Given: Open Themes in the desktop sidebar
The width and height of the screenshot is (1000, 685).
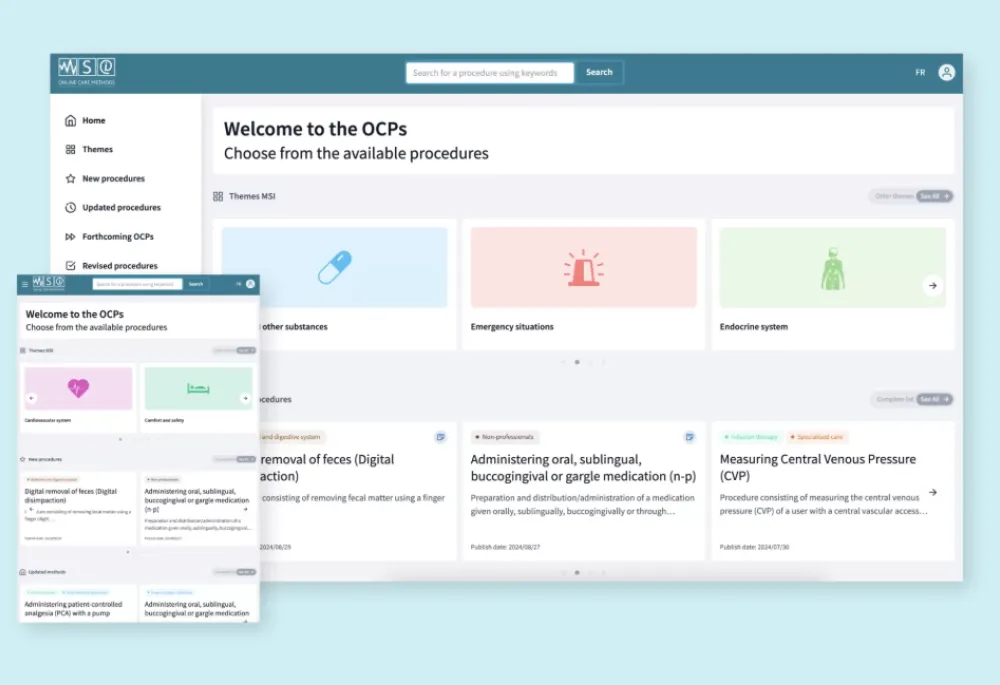Looking at the screenshot, I should coord(89,149).
